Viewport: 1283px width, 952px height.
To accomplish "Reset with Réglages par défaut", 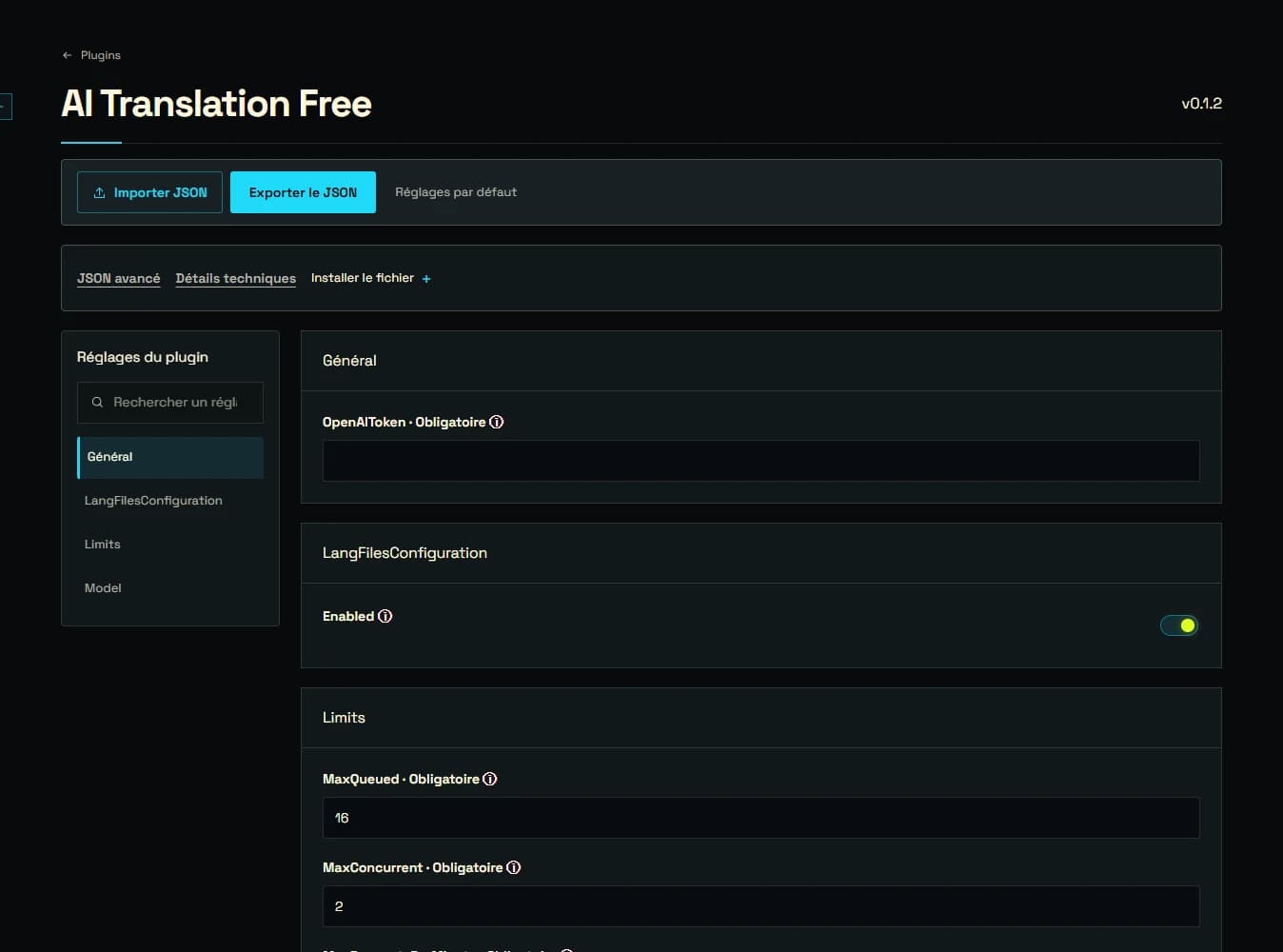I will (456, 192).
